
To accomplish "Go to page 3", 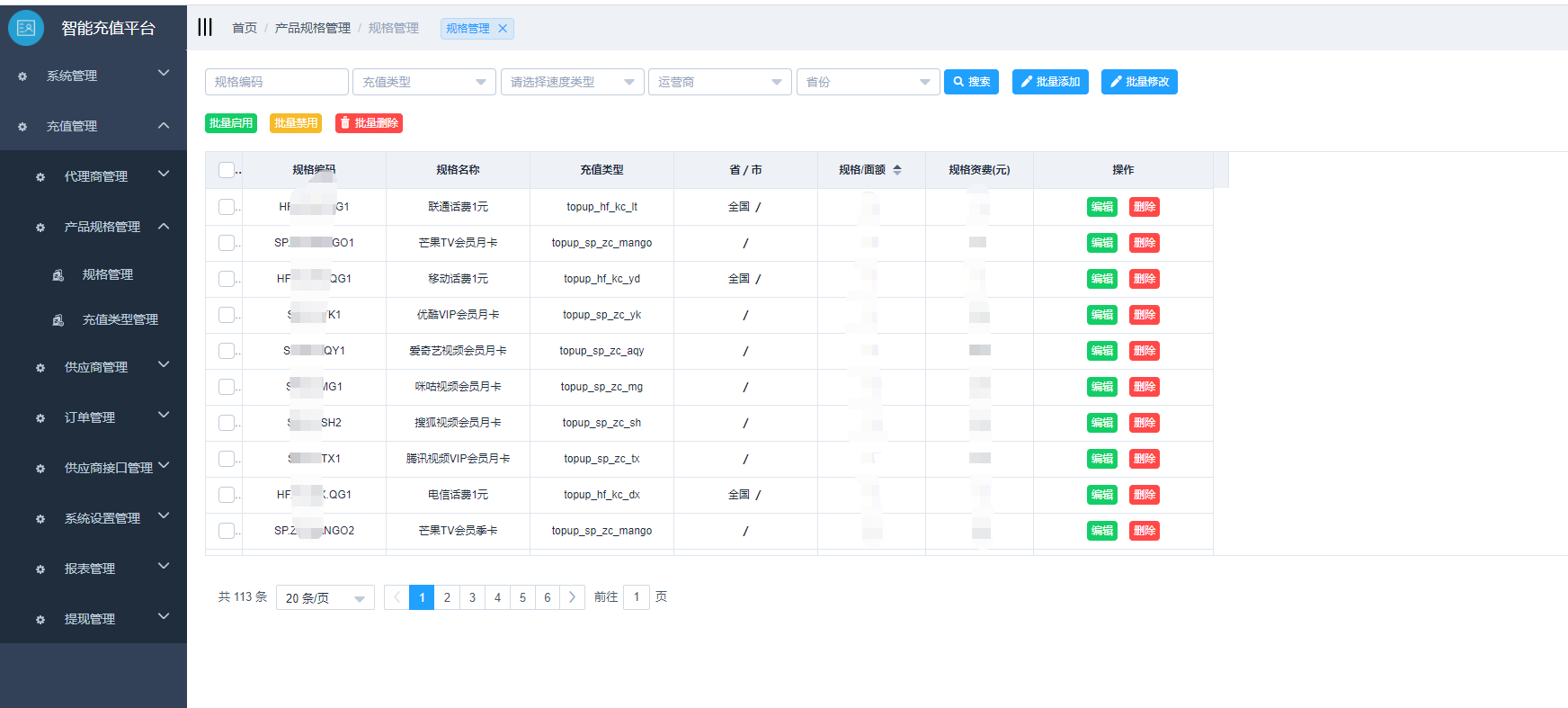I will coord(472,597).
